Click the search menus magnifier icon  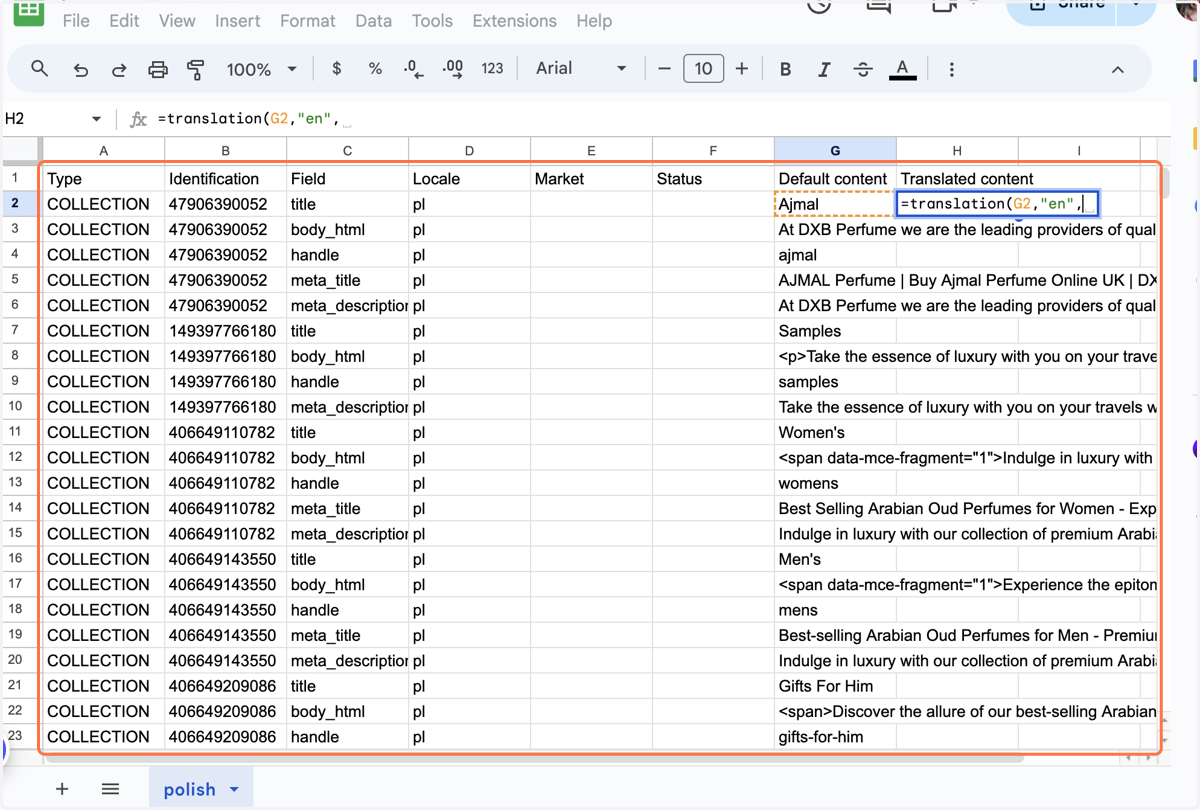pyautogui.click(x=40, y=69)
